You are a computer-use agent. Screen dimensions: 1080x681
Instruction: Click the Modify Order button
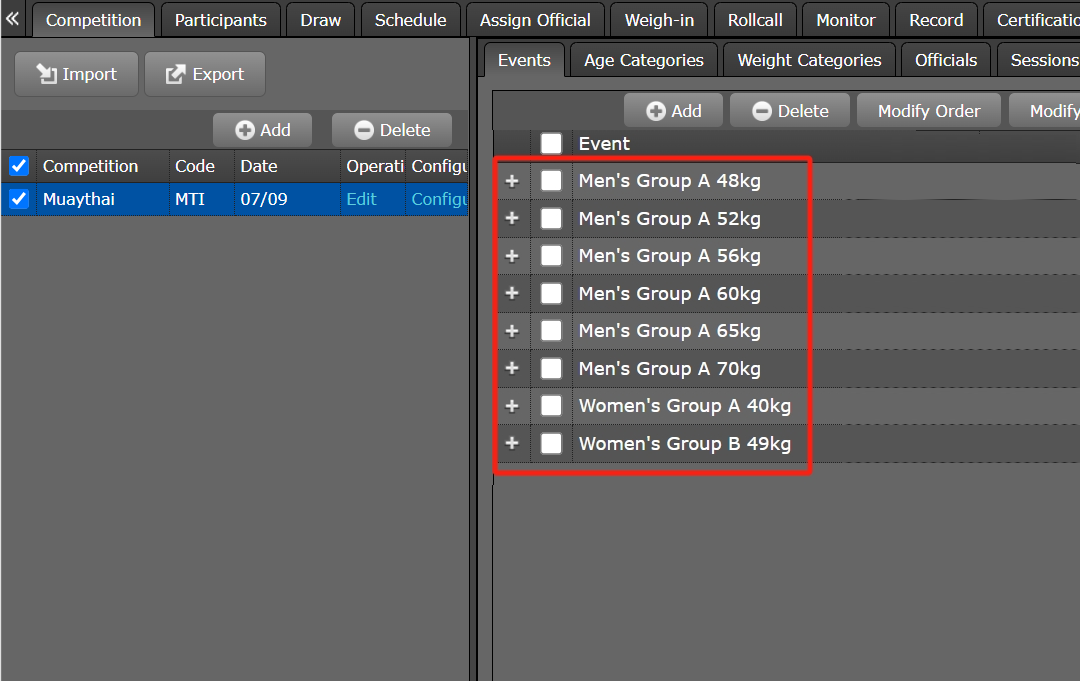[928, 111]
